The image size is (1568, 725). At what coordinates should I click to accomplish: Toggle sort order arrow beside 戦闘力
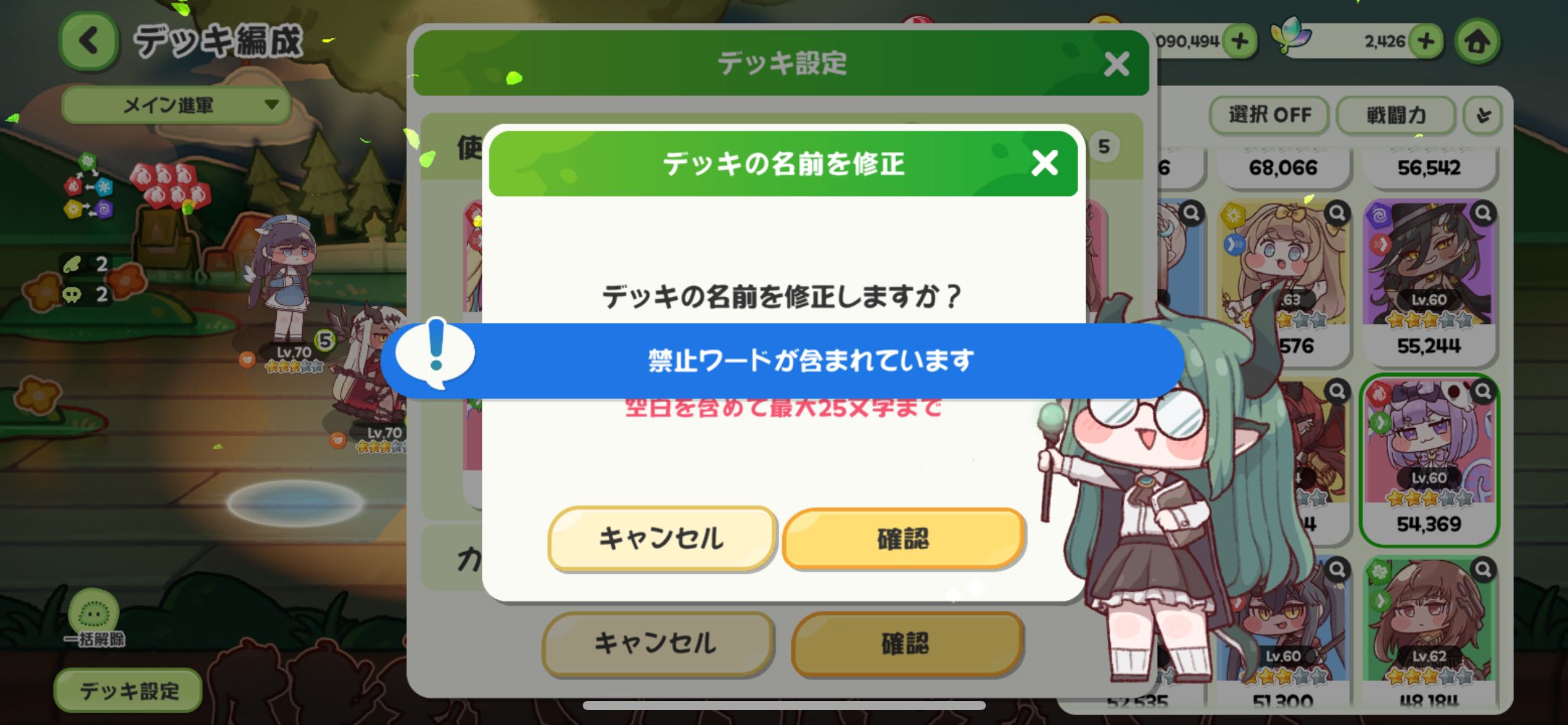click(x=1483, y=115)
